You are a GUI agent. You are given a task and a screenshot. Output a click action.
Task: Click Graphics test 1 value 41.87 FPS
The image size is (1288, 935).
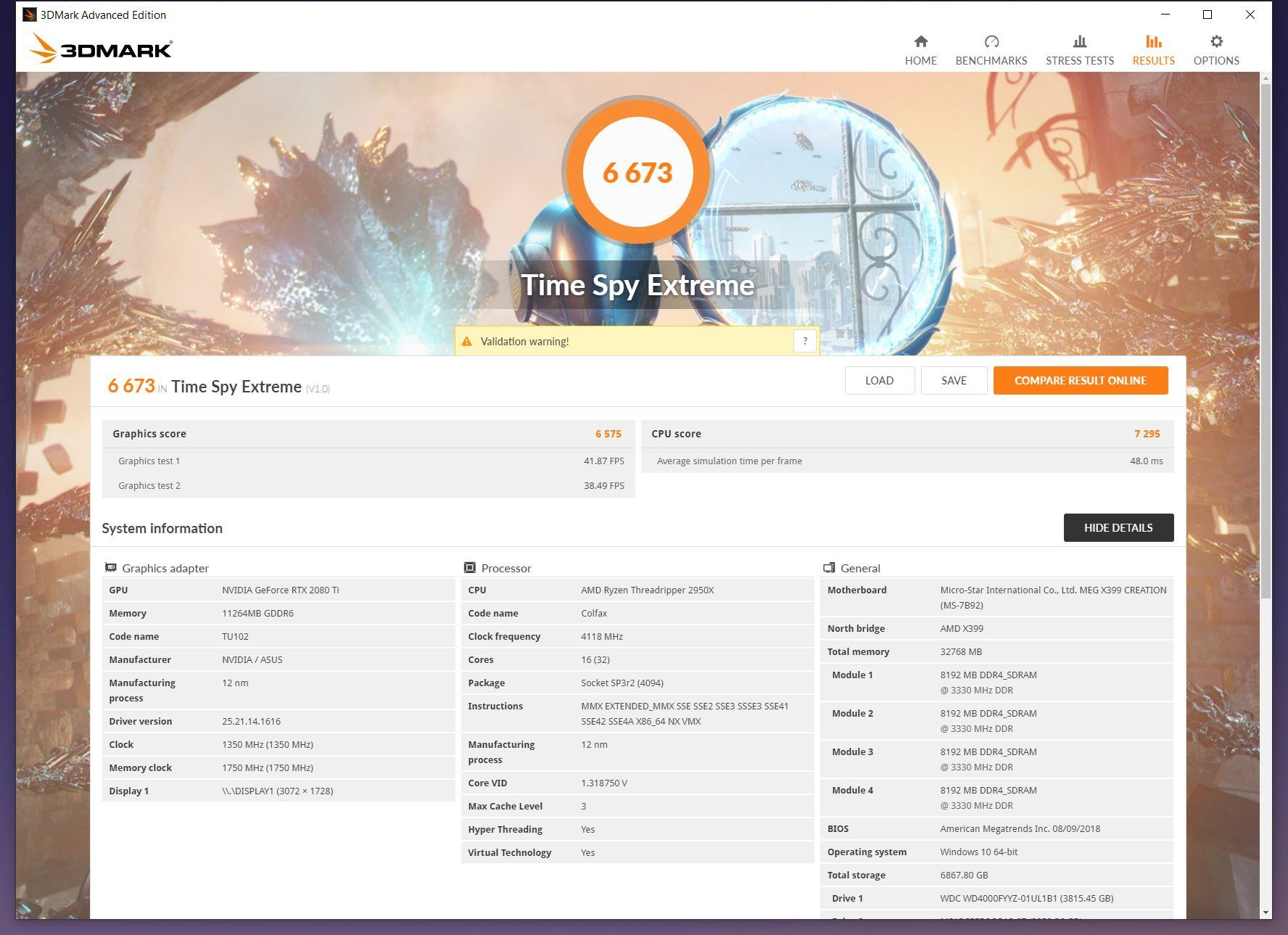point(604,461)
